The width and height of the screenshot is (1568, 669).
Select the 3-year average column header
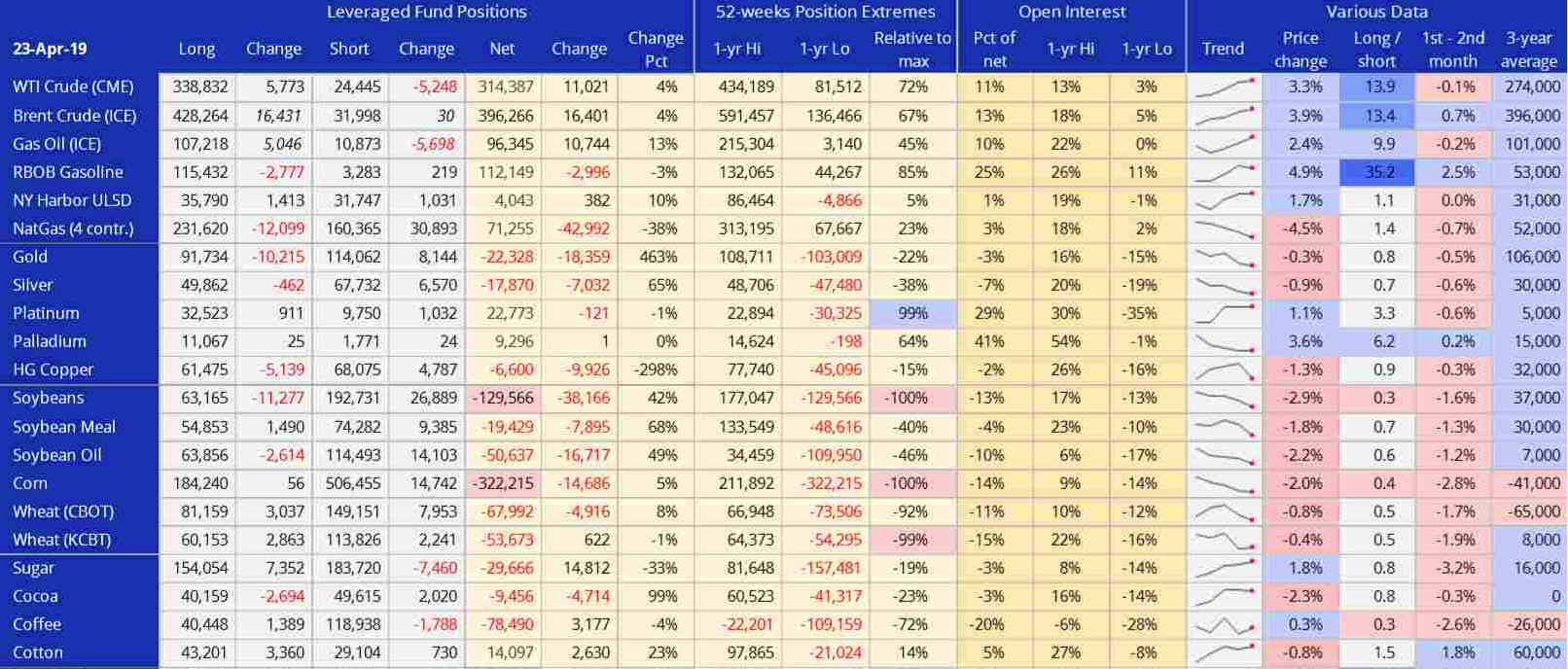click(x=1528, y=50)
